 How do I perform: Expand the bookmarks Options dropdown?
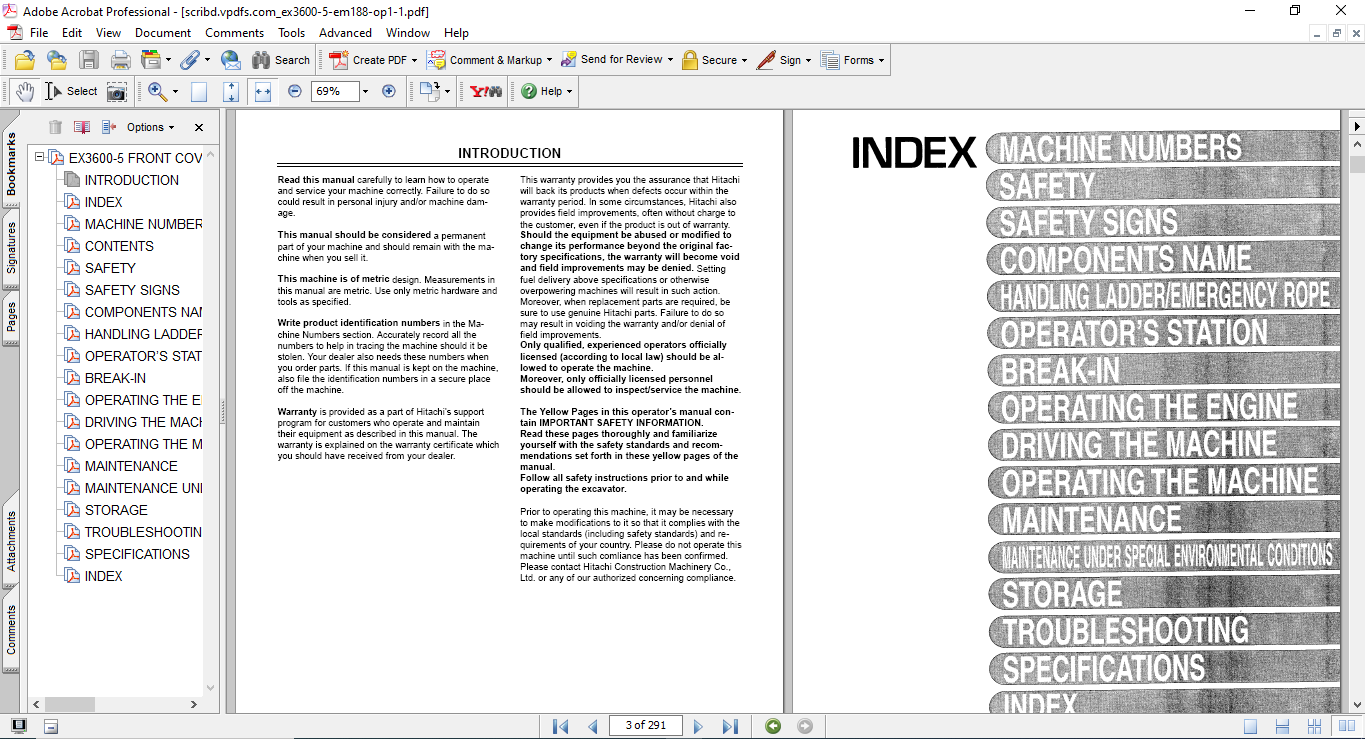(x=150, y=127)
